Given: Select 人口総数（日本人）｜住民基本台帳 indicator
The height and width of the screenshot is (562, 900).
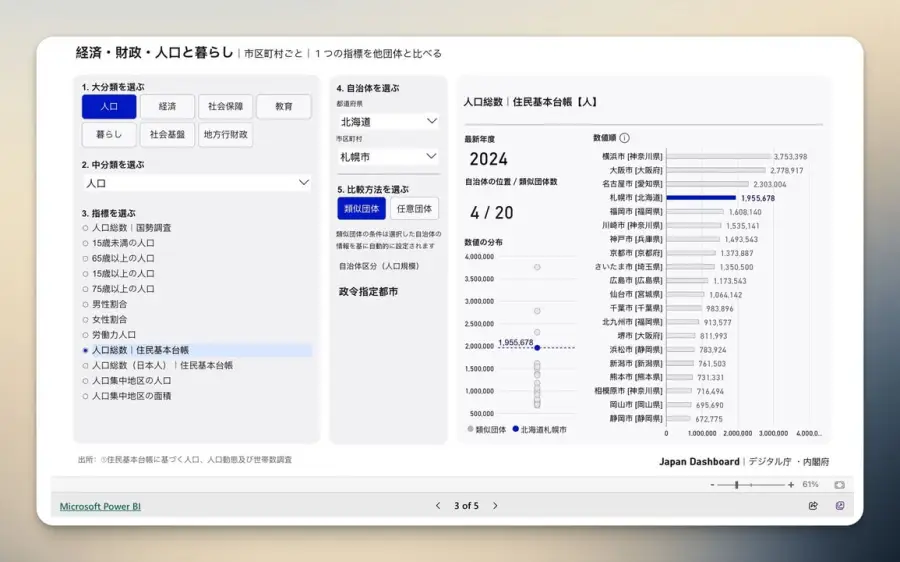Looking at the screenshot, I should click(x=158, y=366).
